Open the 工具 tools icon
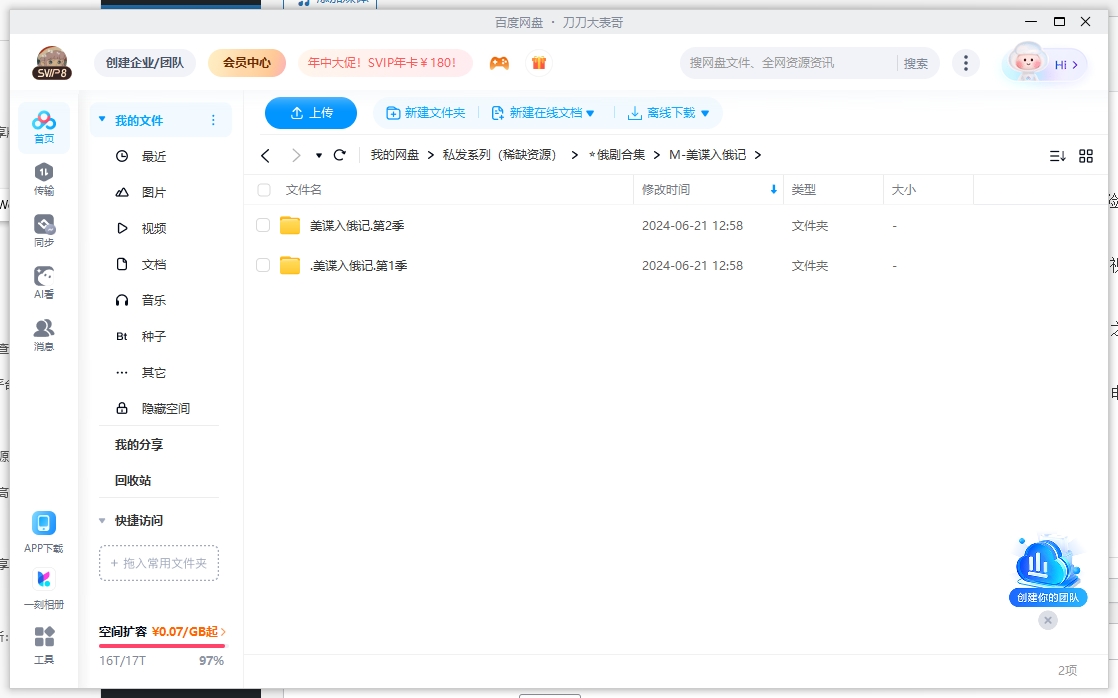The height and width of the screenshot is (698, 1118). (x=44, y=645)
